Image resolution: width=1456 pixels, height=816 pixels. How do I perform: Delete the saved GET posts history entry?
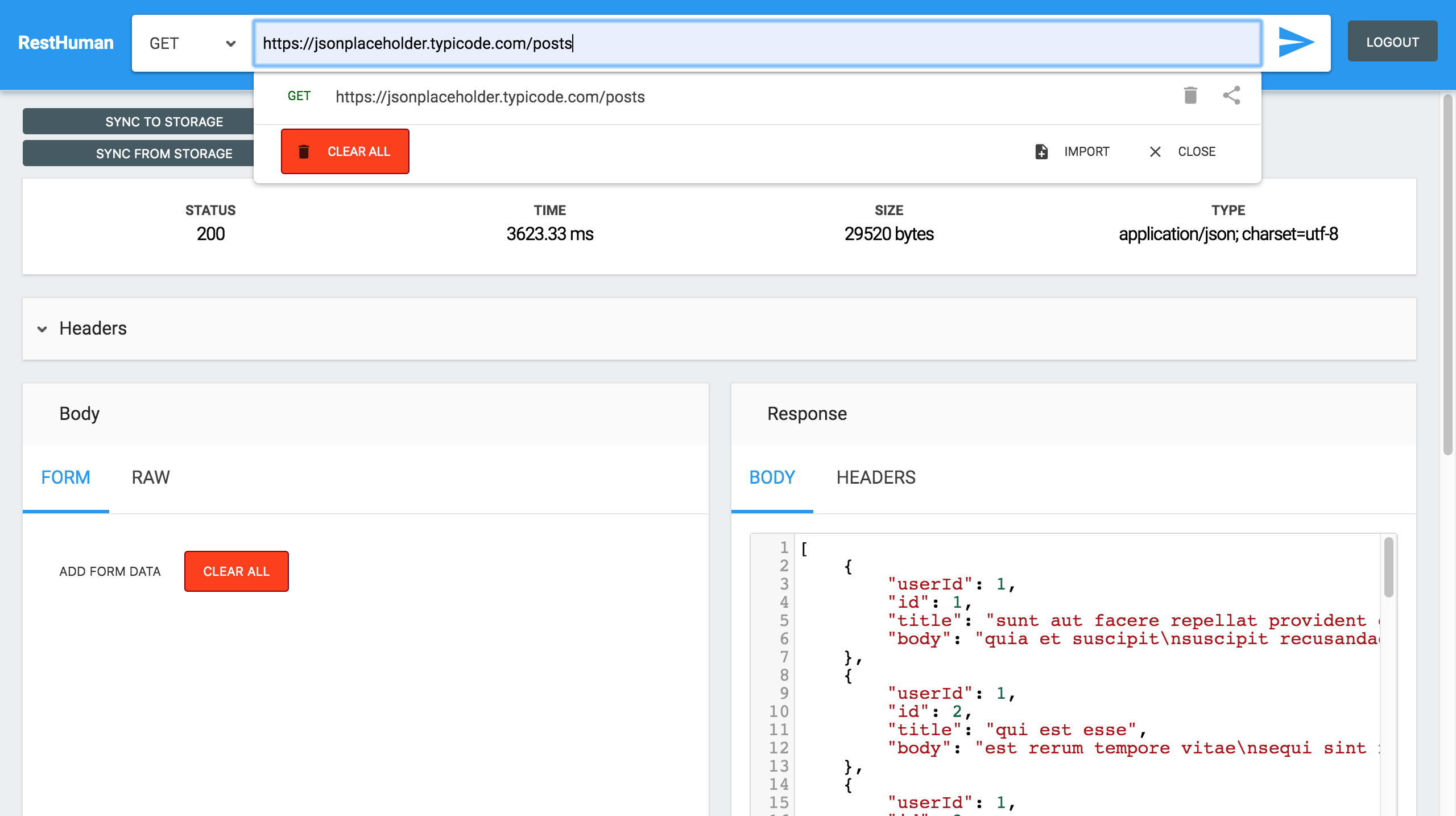pos(1190,96)
